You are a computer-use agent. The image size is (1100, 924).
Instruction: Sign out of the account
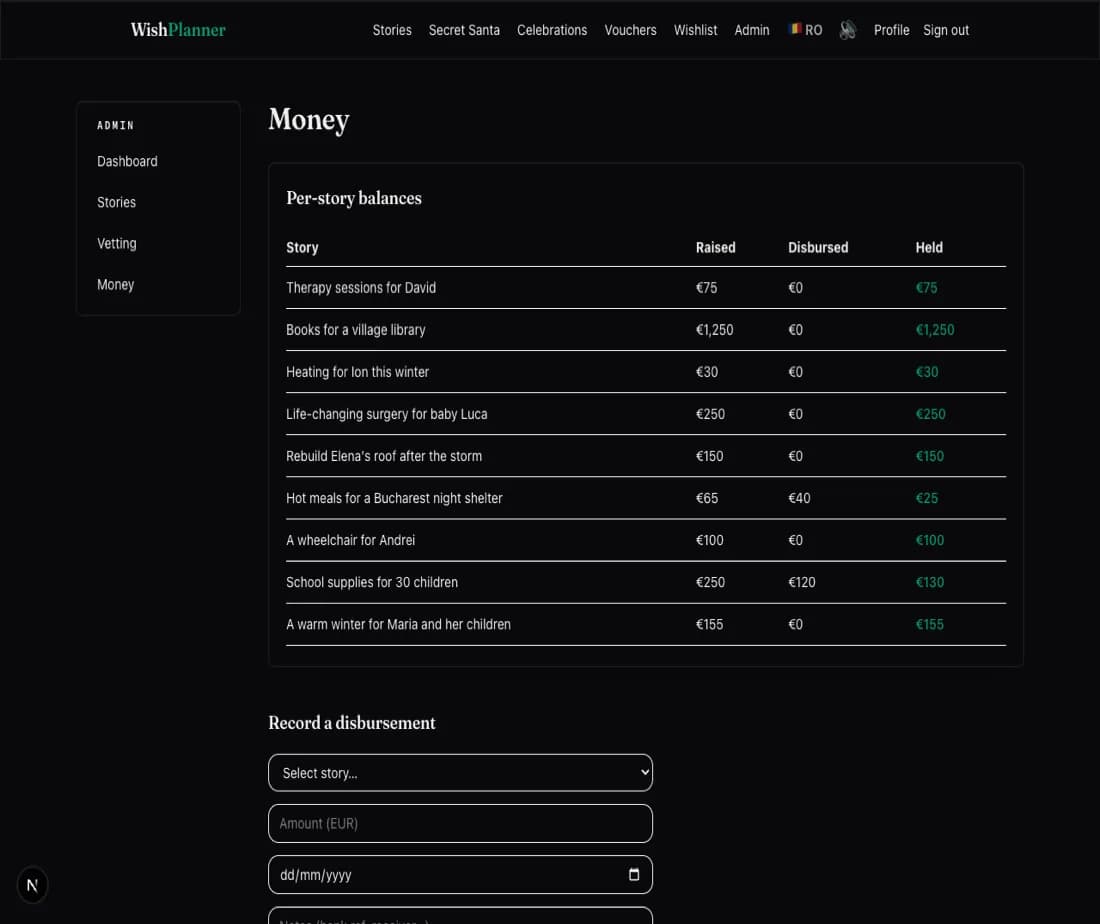946,30
